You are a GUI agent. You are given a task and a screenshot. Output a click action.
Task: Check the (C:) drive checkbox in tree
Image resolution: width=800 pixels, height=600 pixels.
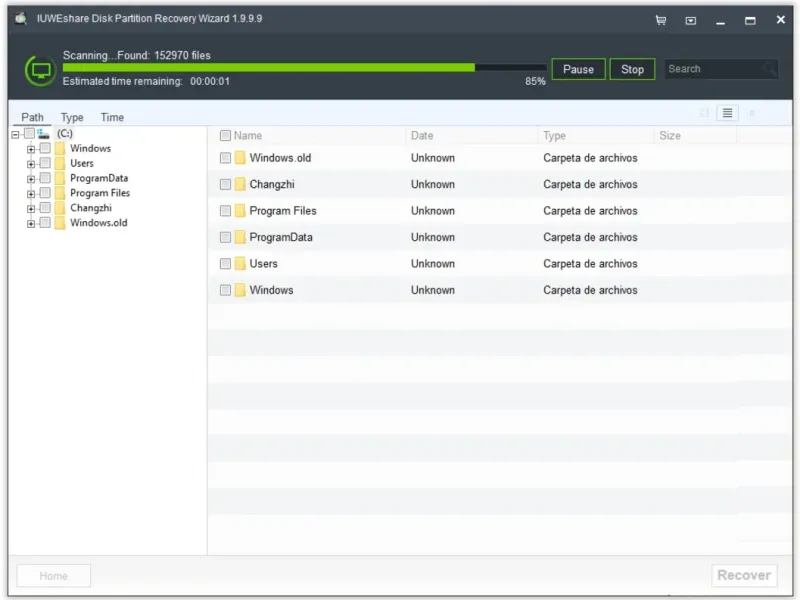pos(30,134)
